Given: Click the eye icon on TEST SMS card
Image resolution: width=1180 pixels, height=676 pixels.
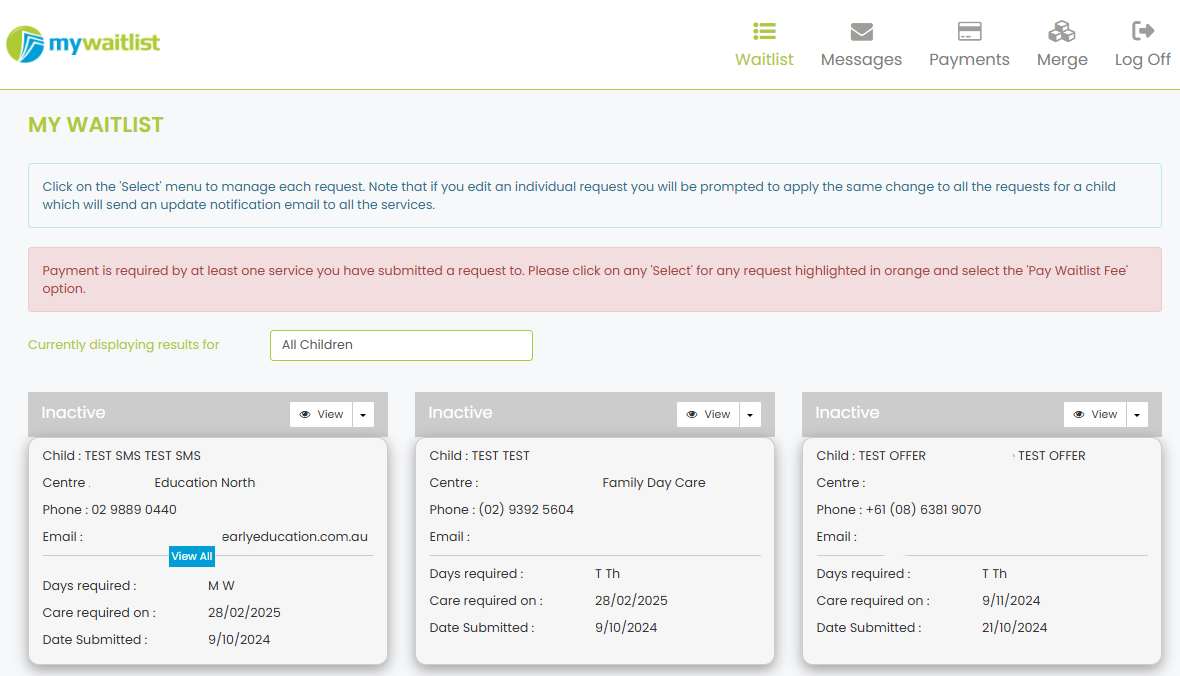Looking at the screenshot, I should pos(305,413).
